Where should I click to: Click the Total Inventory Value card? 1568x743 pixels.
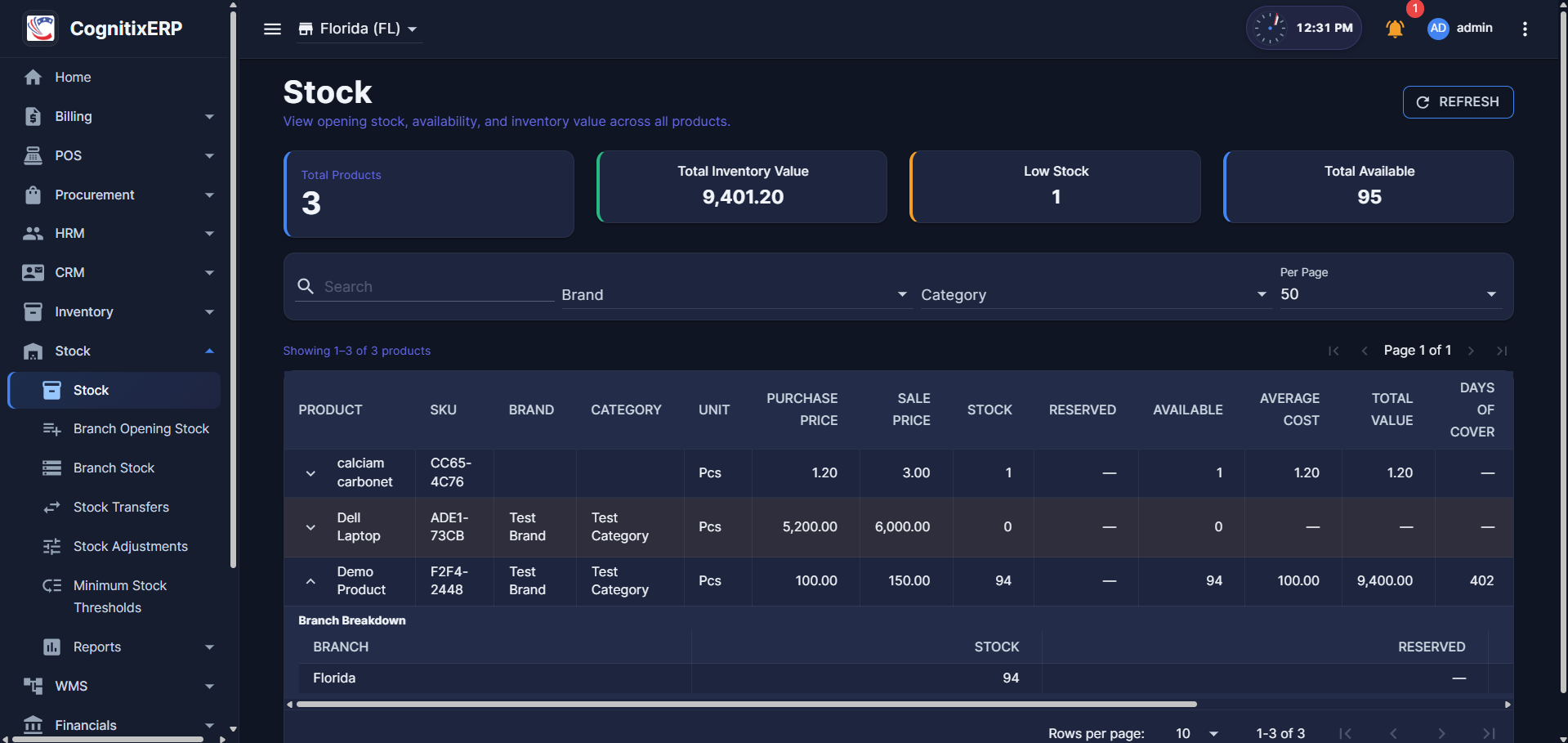point(742,186)
